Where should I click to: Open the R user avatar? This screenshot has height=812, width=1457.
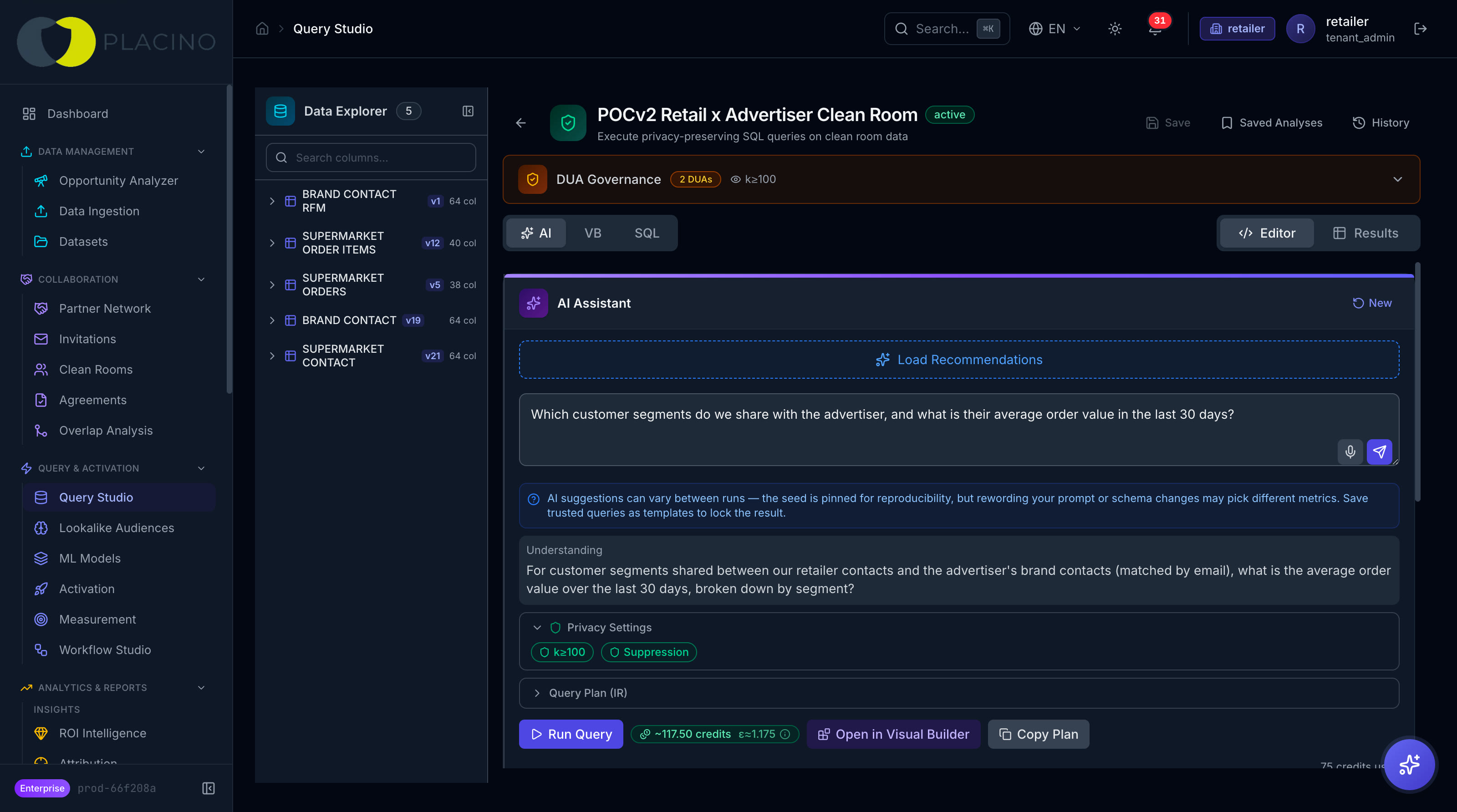pyautogui.click(x=1300, y=29)
